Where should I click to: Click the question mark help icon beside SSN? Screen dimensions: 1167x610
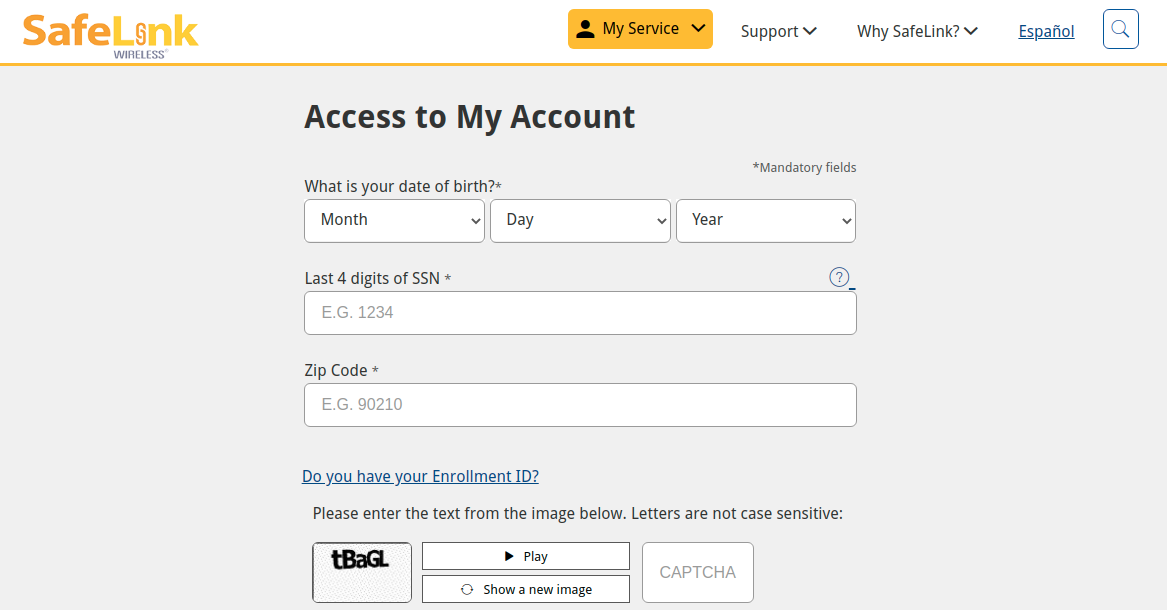coord(839,277)
